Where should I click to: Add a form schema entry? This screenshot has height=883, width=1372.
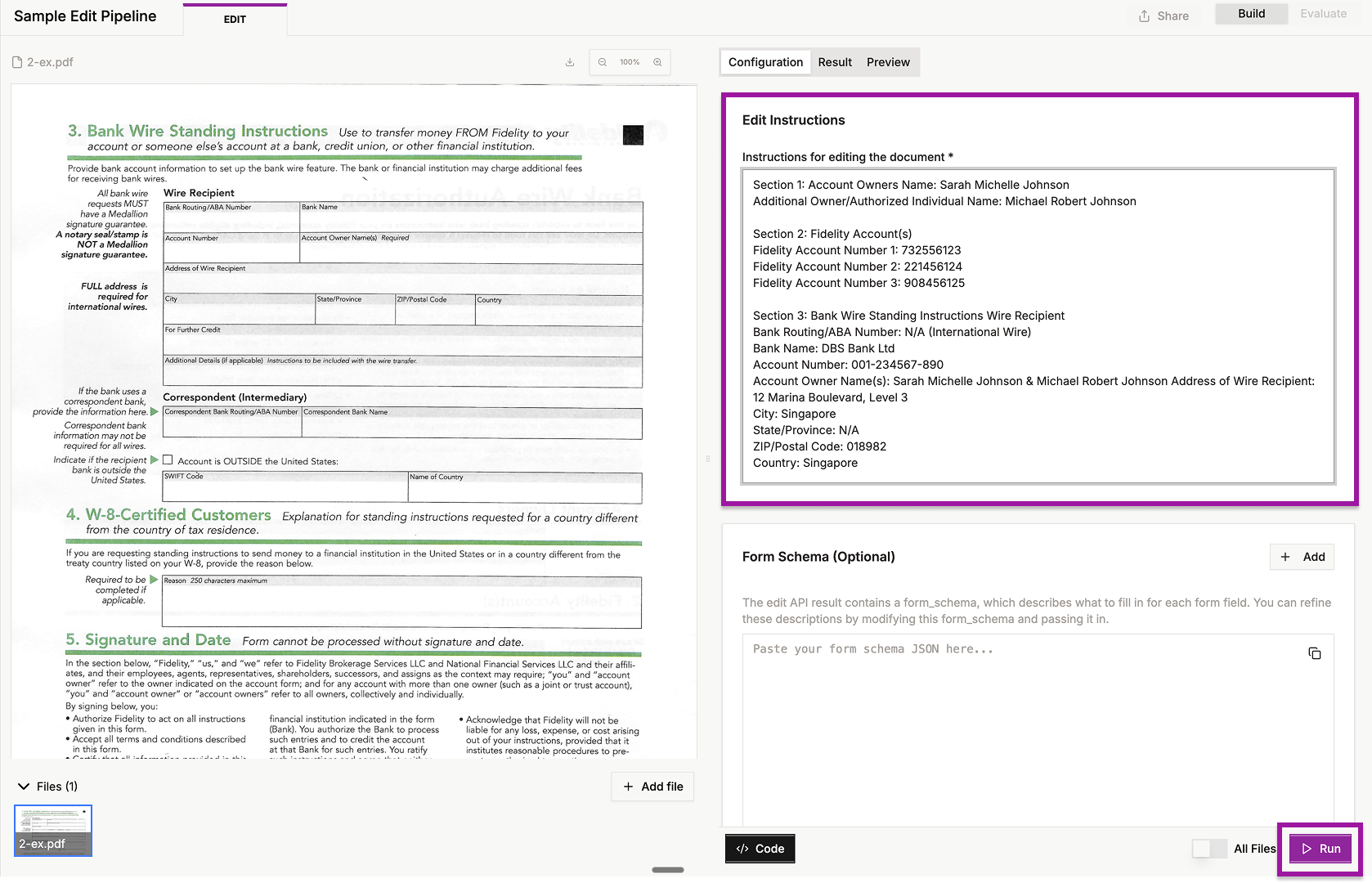pos(1303,557)
